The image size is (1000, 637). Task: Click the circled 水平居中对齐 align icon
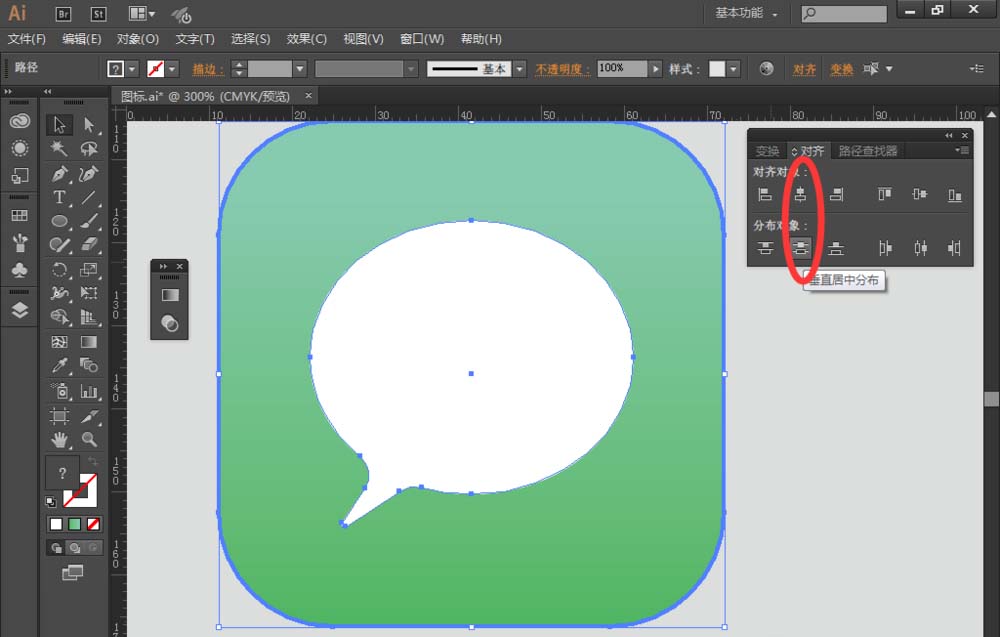point(801,195)
